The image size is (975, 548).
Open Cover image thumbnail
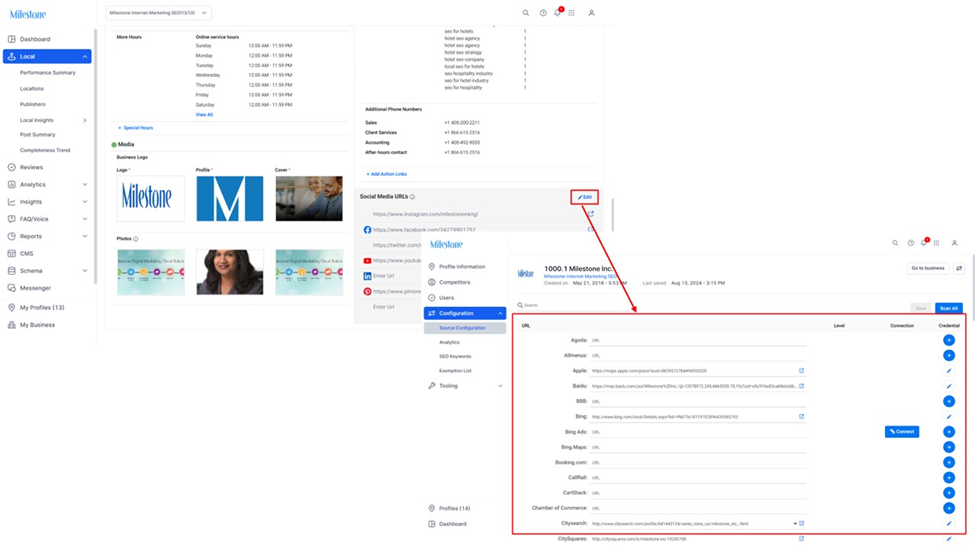coord(309,198)
